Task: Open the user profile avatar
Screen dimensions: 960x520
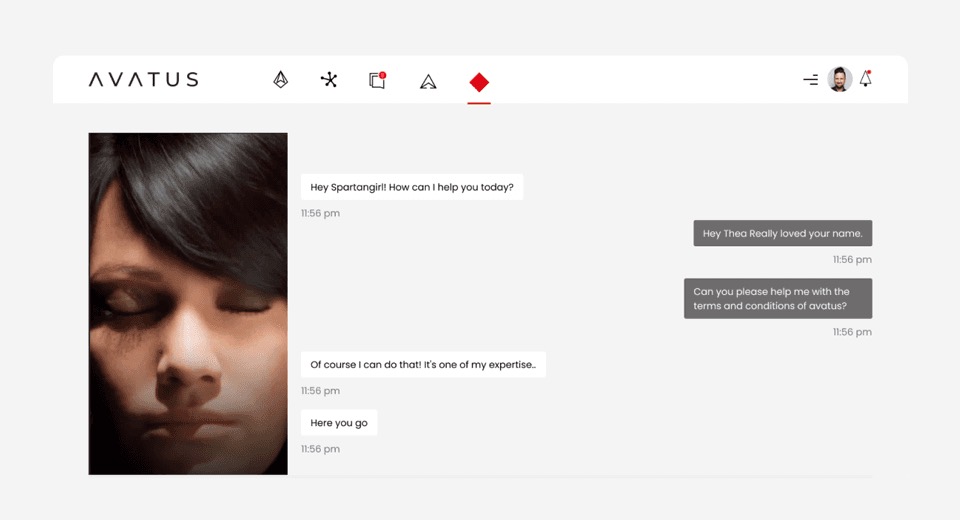Action: (839, 79)
